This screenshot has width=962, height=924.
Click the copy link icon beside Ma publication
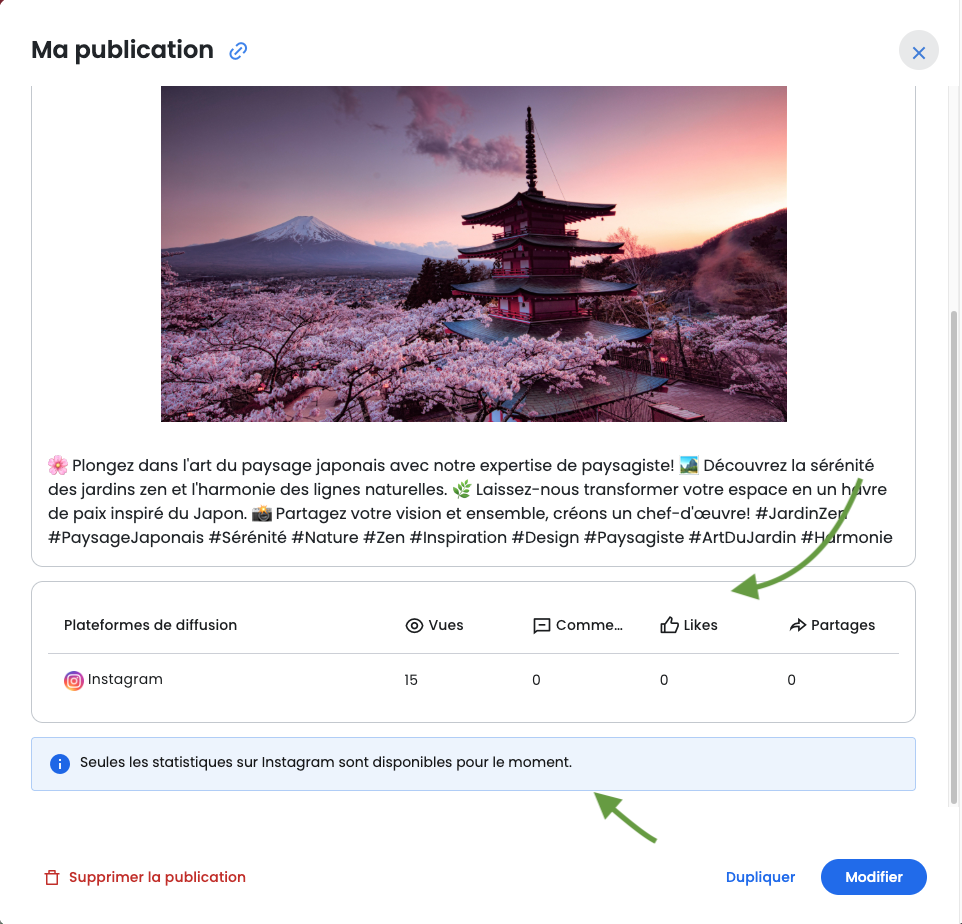point(238,51)
